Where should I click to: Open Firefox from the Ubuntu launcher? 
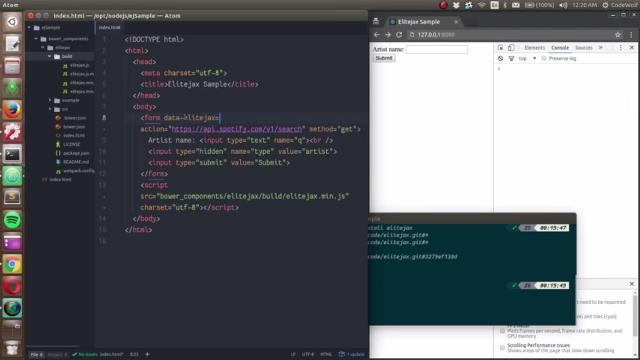[x=12, y=110]
